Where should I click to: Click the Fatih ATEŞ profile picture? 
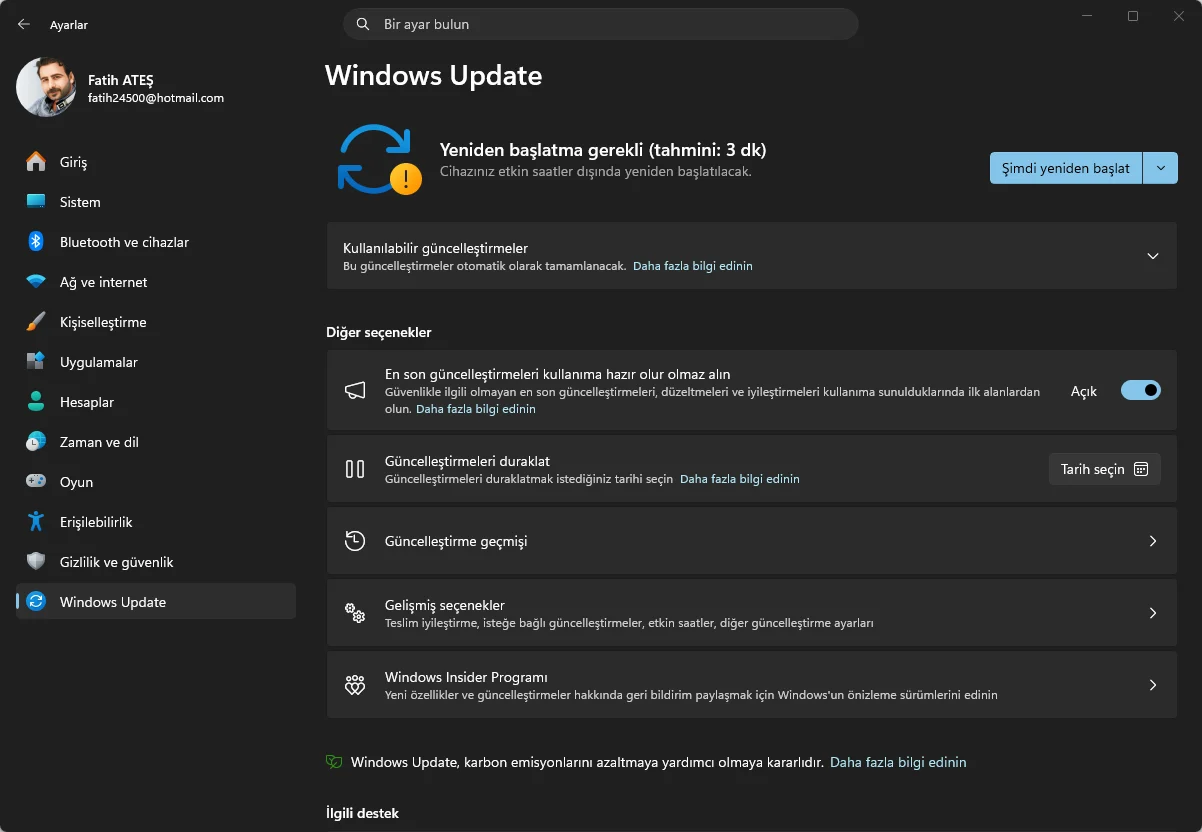(x=46, y=87)
